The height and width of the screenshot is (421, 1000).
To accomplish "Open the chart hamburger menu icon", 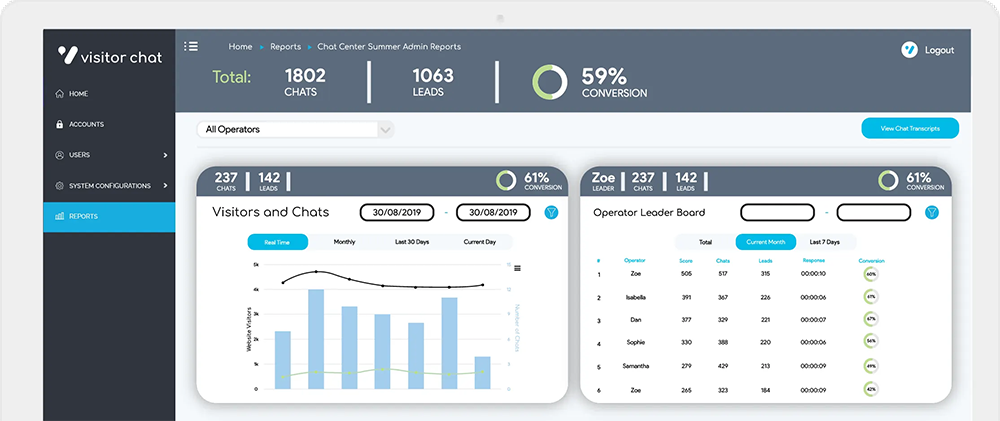I will coord(516,268).
